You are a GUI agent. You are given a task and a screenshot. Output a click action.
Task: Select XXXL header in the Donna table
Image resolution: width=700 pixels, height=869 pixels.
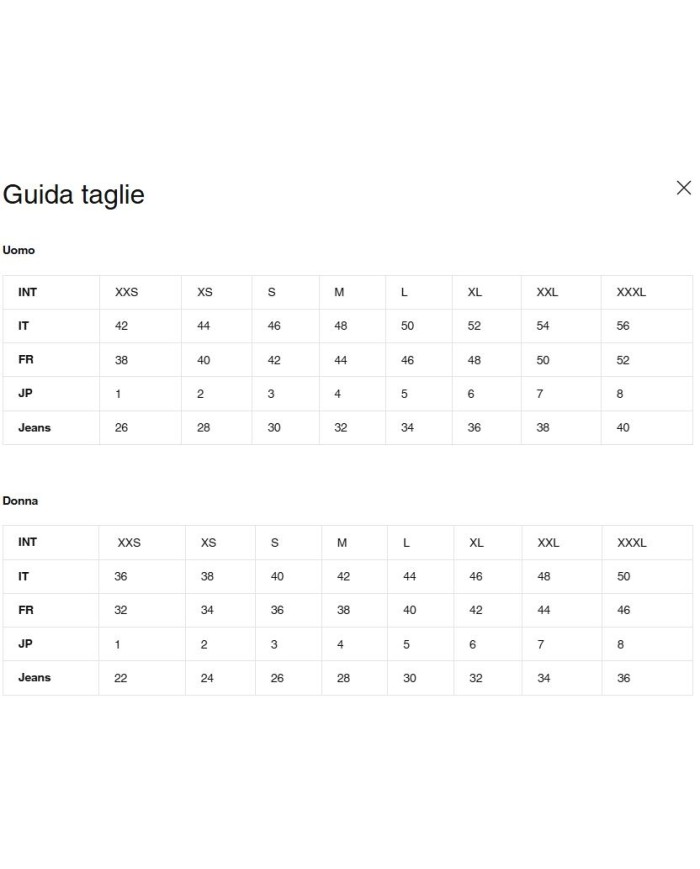pyautogui.click(x=632, y=543)
